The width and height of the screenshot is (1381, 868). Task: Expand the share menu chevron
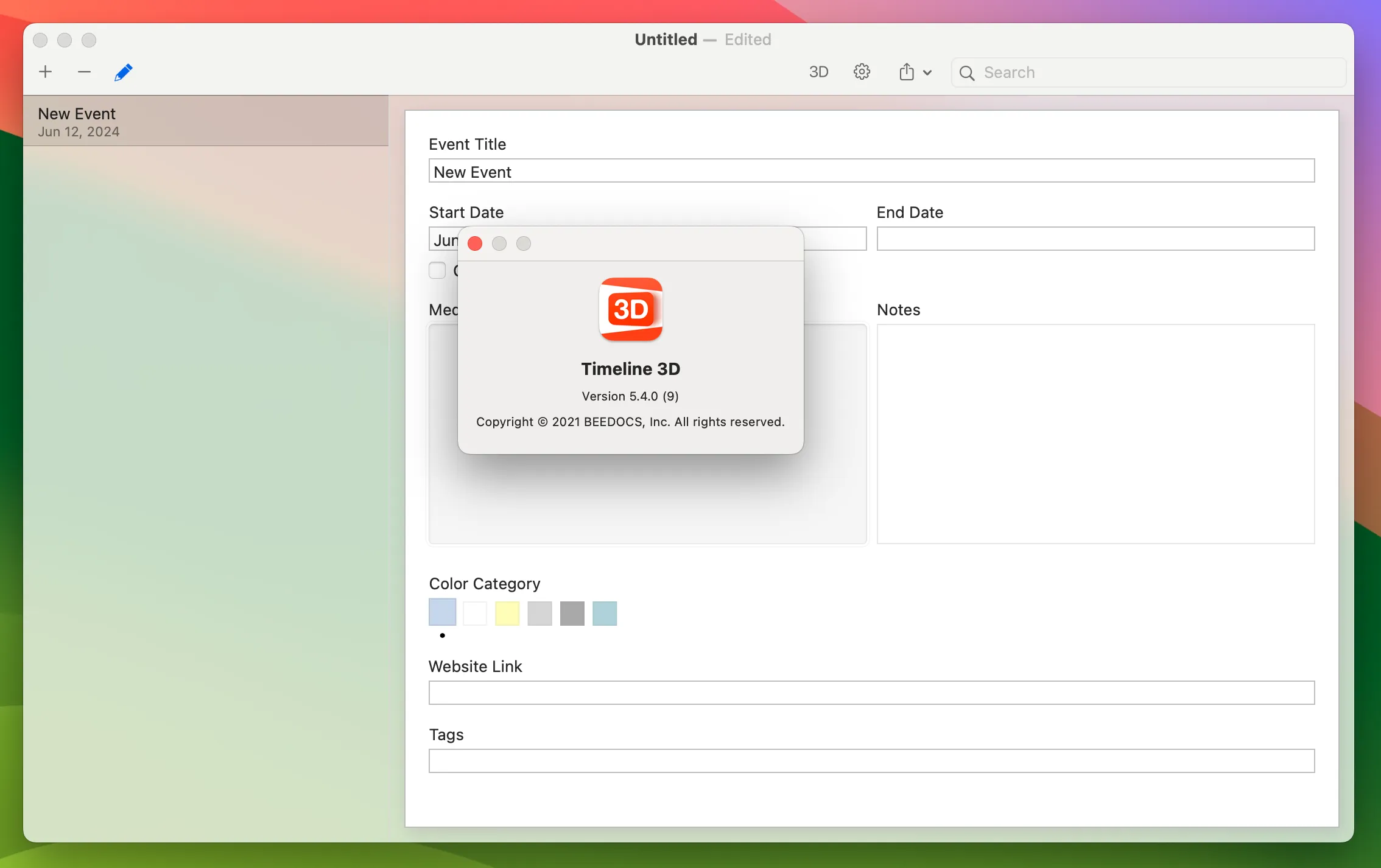[927, 72]
